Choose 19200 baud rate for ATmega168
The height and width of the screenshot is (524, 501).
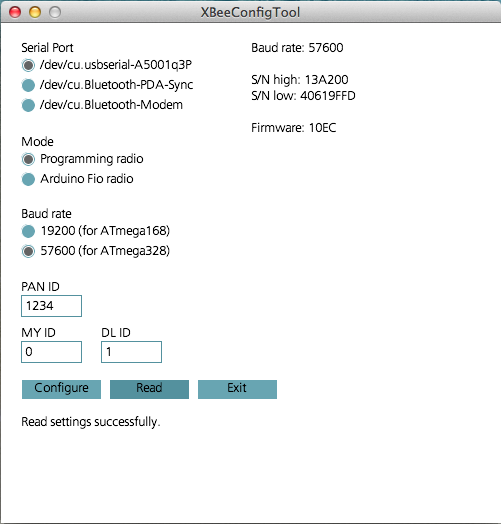28,231
